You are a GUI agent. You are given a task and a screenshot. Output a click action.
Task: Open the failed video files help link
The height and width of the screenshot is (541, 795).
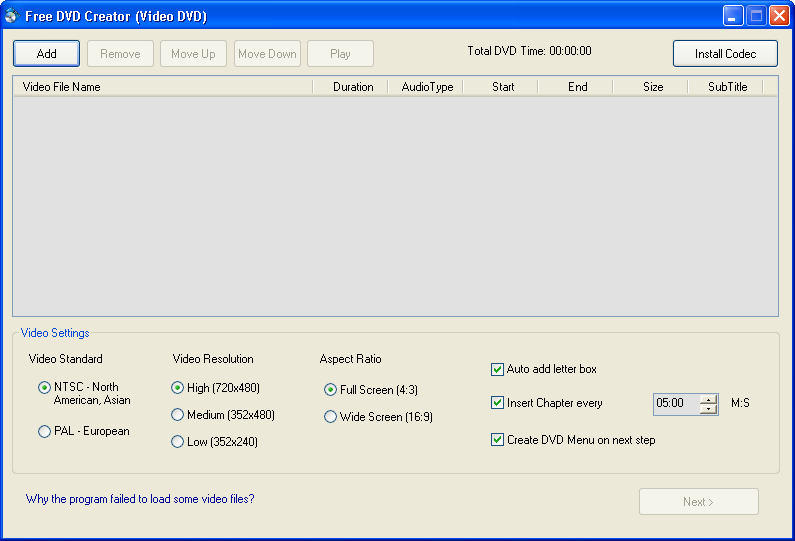(140, 499)
